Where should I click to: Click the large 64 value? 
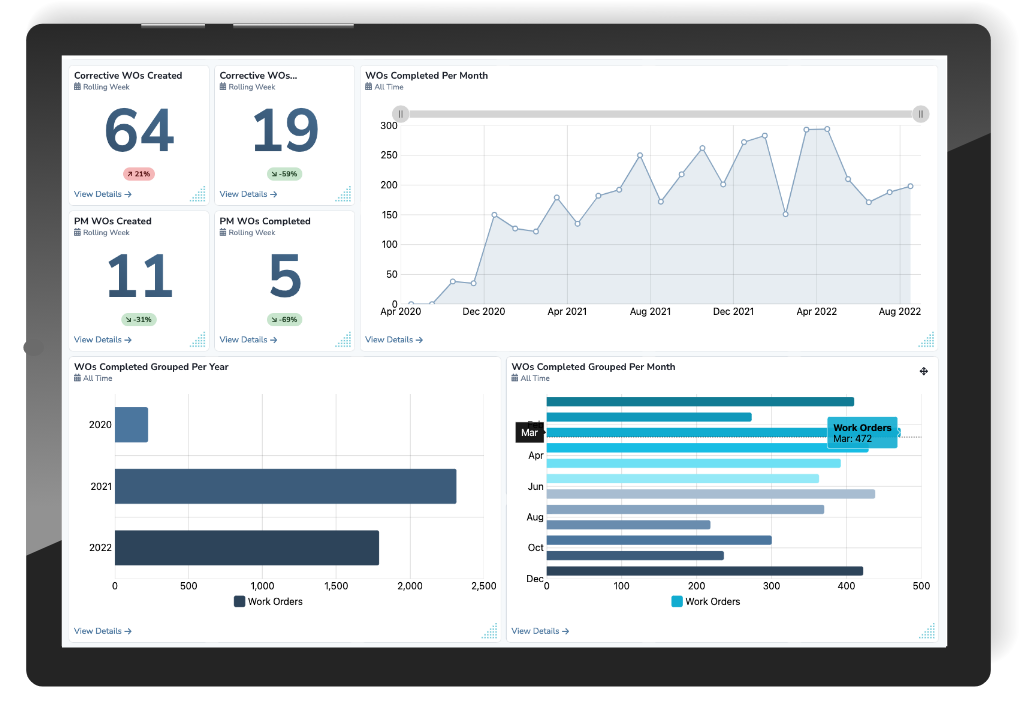139,130
